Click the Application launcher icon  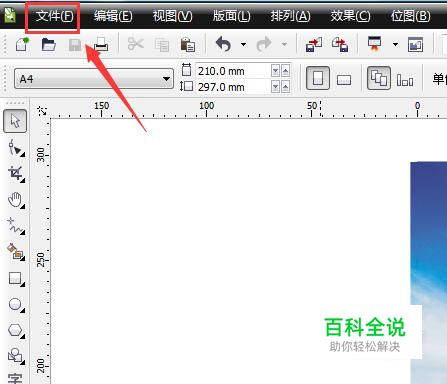point(375,44)
